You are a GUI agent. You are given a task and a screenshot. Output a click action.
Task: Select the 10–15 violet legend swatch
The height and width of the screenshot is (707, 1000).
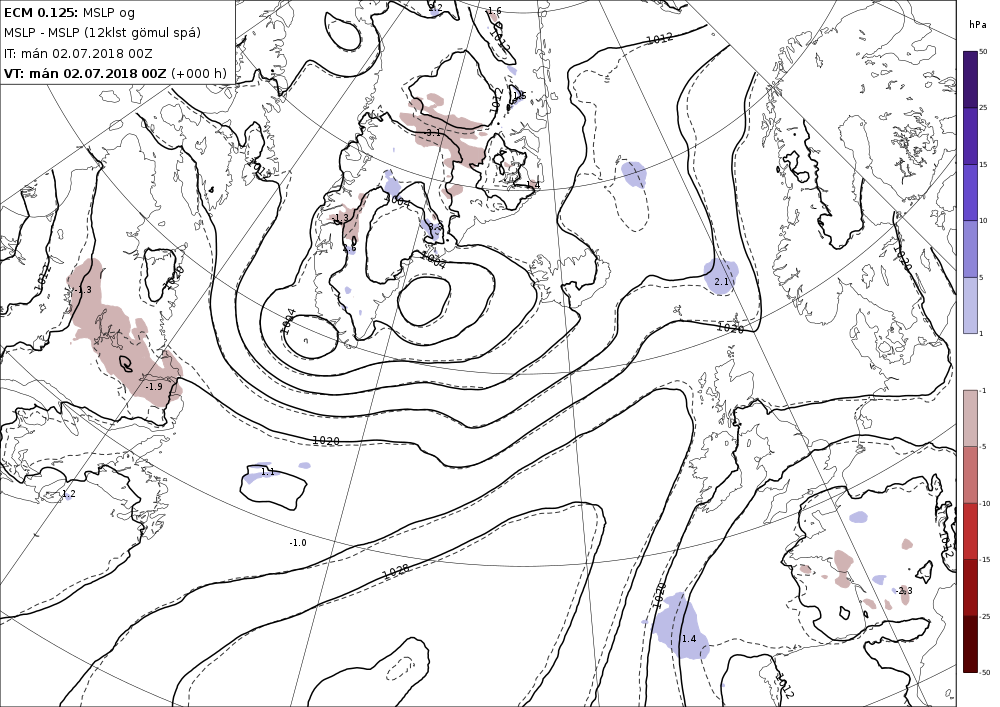point(971,193)
